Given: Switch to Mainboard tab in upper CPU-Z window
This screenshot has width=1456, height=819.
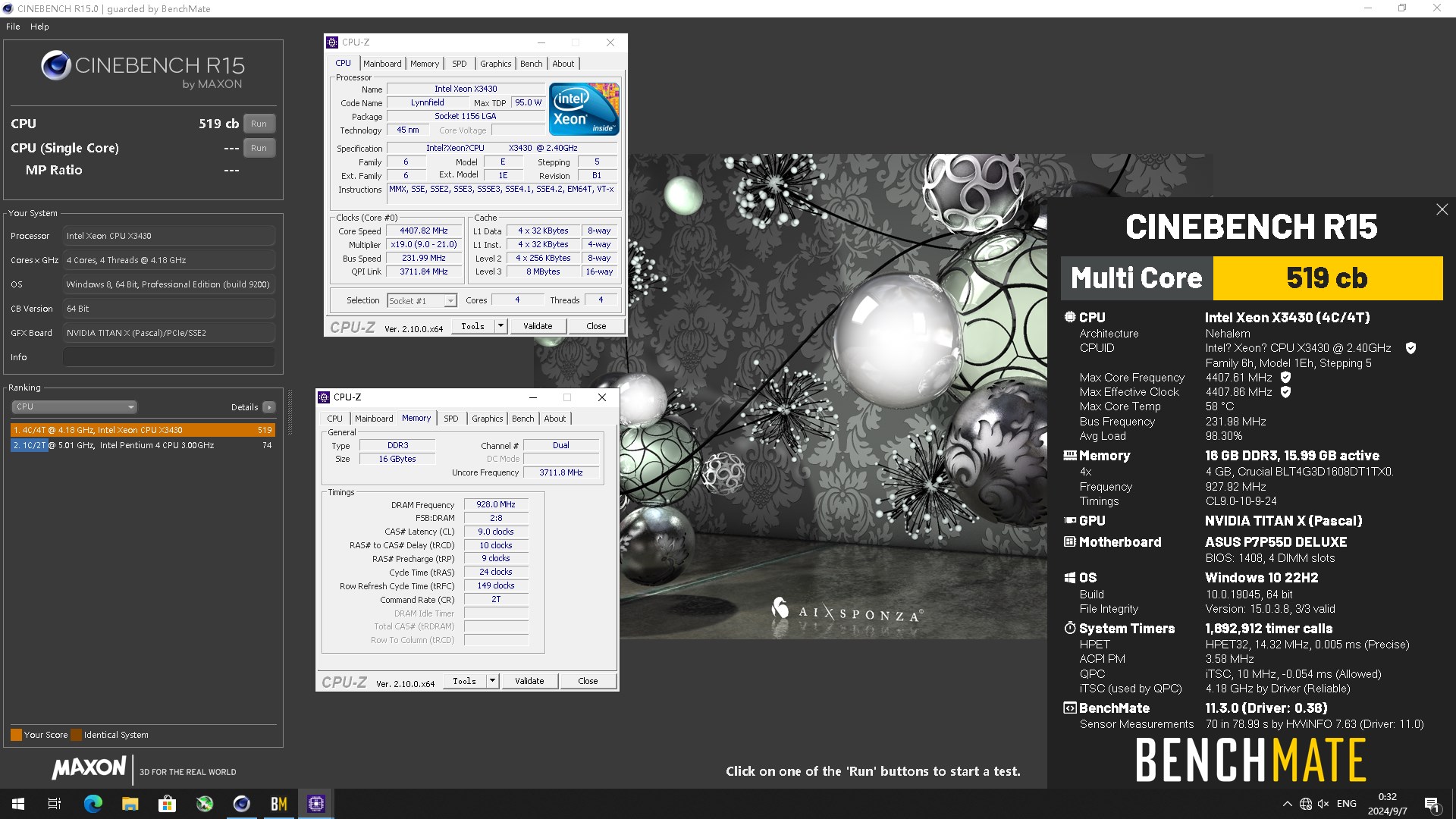Looking at the screenshot, I should coord(382,64).
